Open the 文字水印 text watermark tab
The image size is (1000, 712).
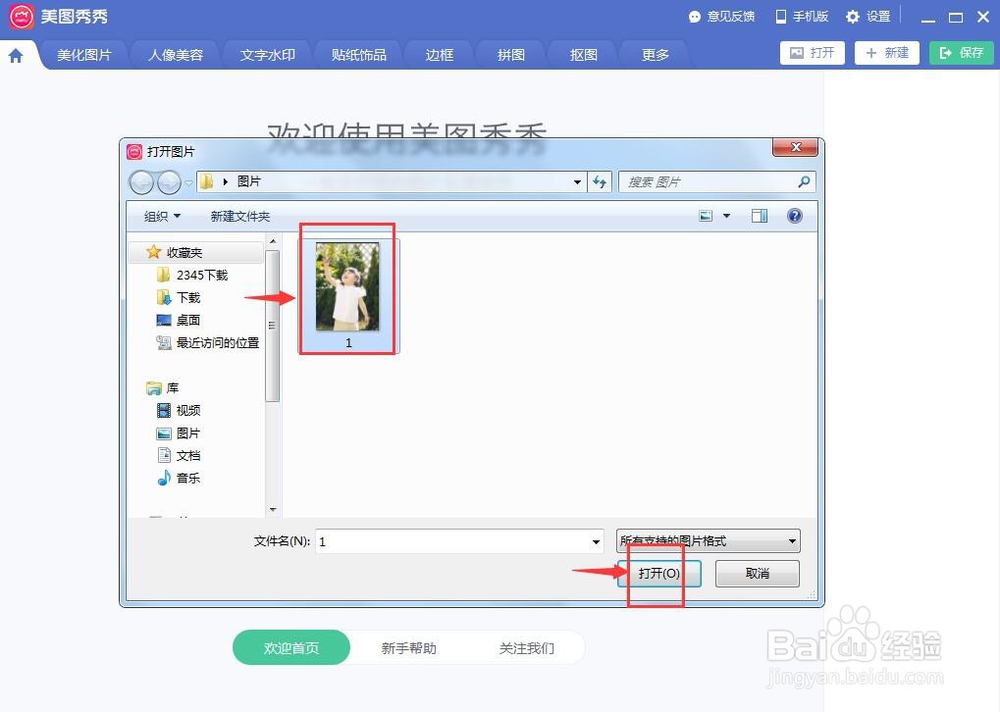tap(266, 55)
